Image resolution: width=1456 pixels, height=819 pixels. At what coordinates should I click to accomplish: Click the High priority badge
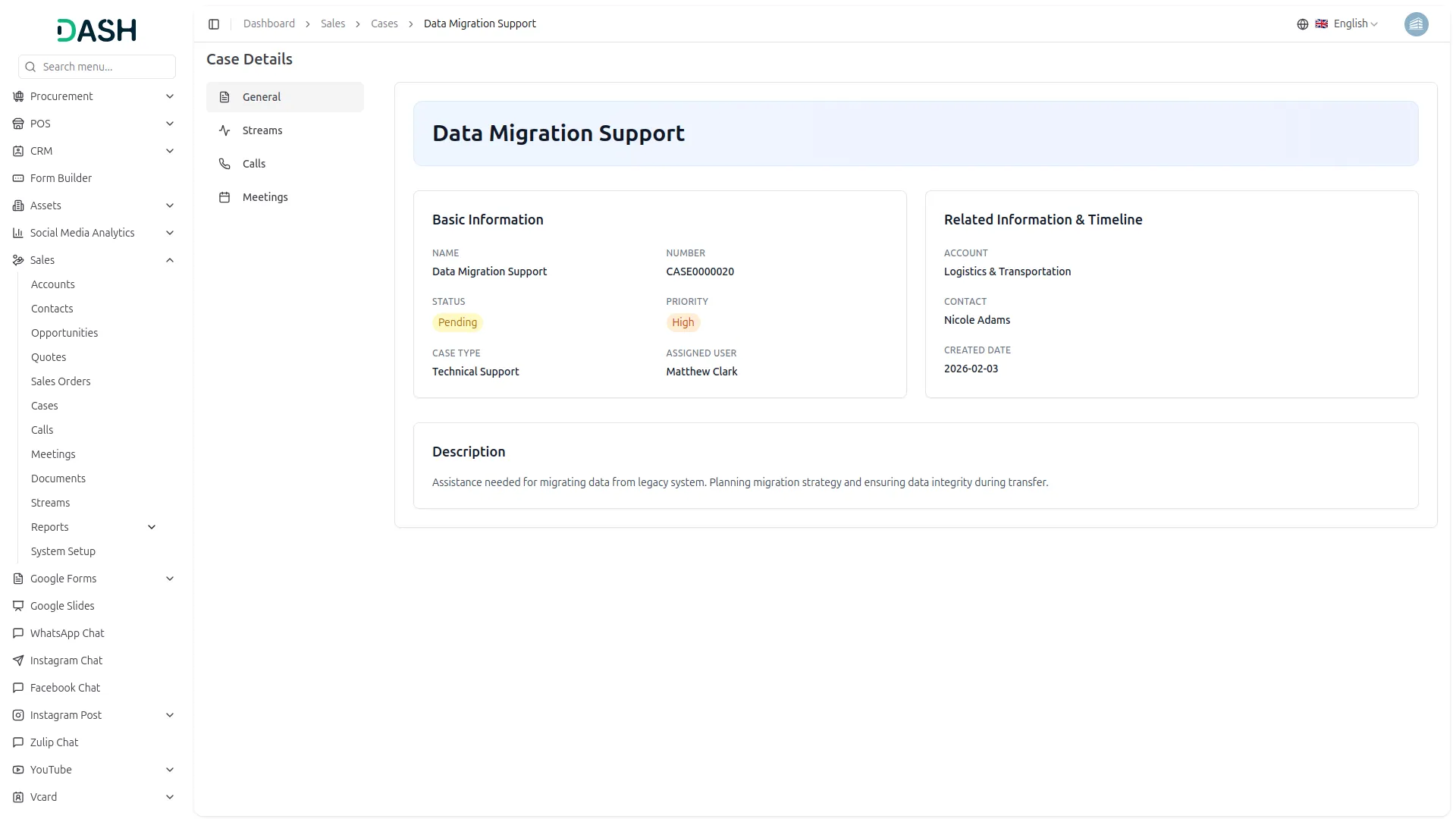[683, 322]
